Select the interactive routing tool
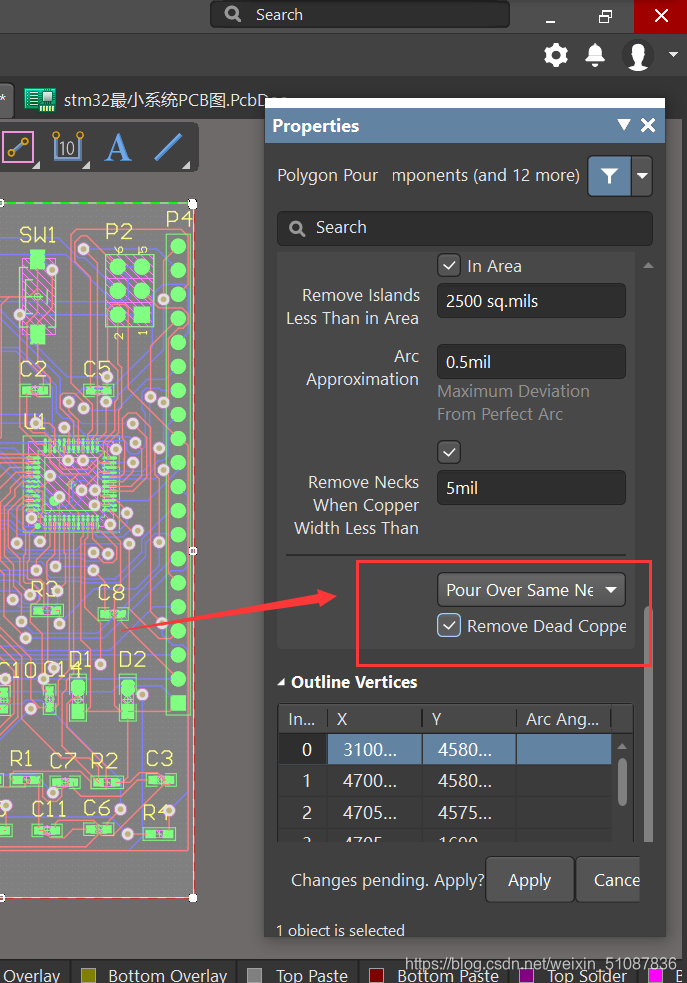Image resolution: width=687 pixels, height=983 pixels. pyautogui.click(x=18, y=148)
